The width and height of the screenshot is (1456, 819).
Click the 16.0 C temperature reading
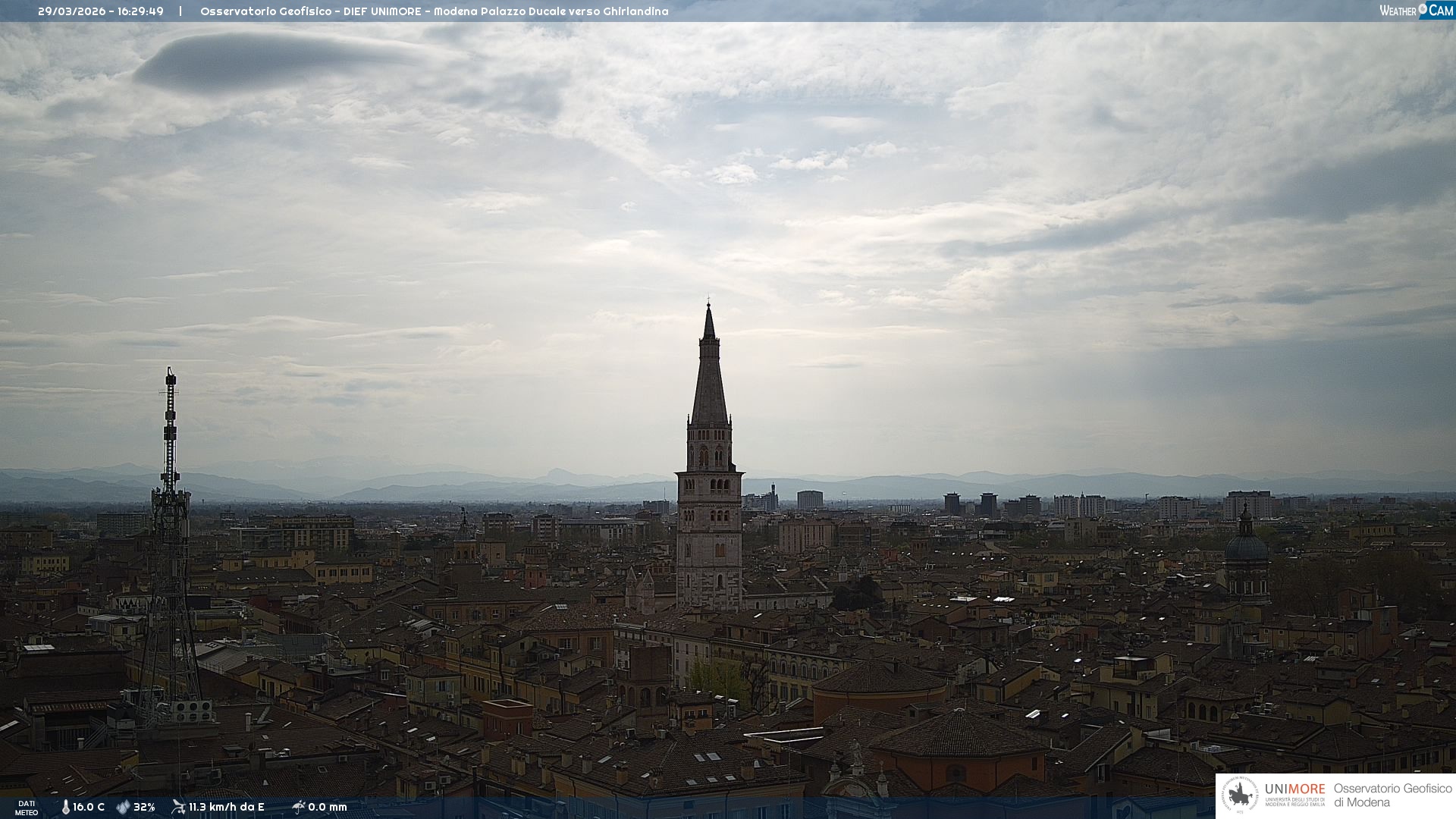[x=89, y=807]
